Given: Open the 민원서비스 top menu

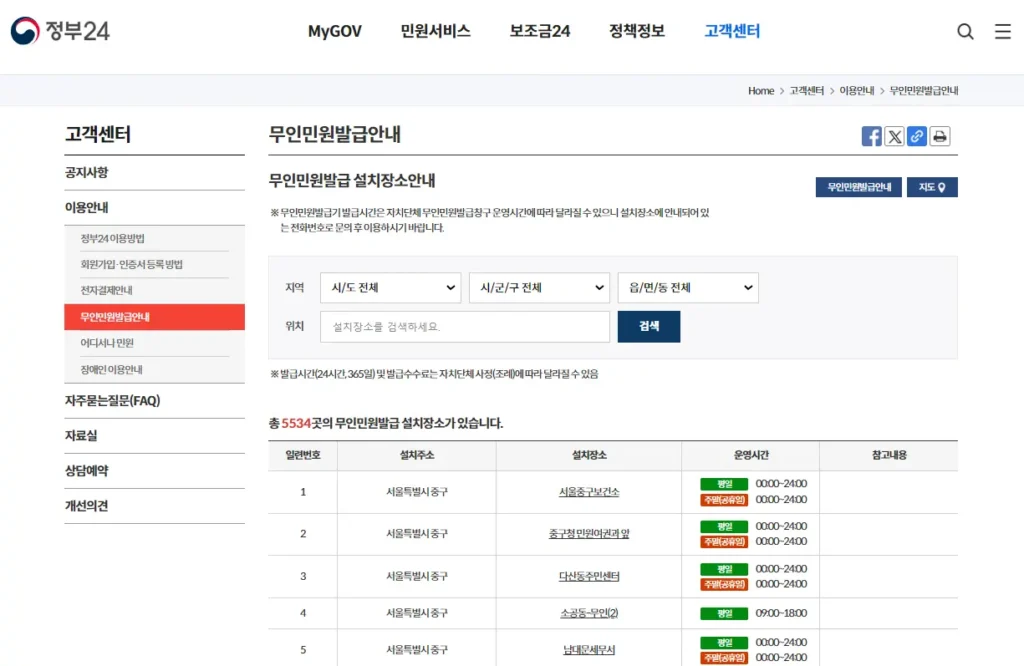Looking at the screenshot, I should pos(435,31).
